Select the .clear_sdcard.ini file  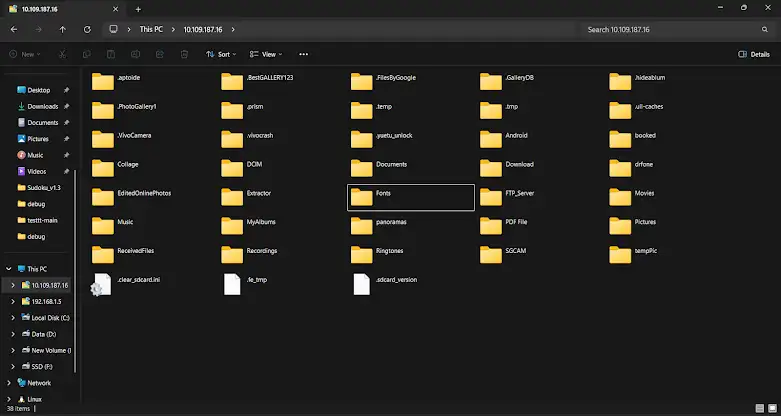126,284
